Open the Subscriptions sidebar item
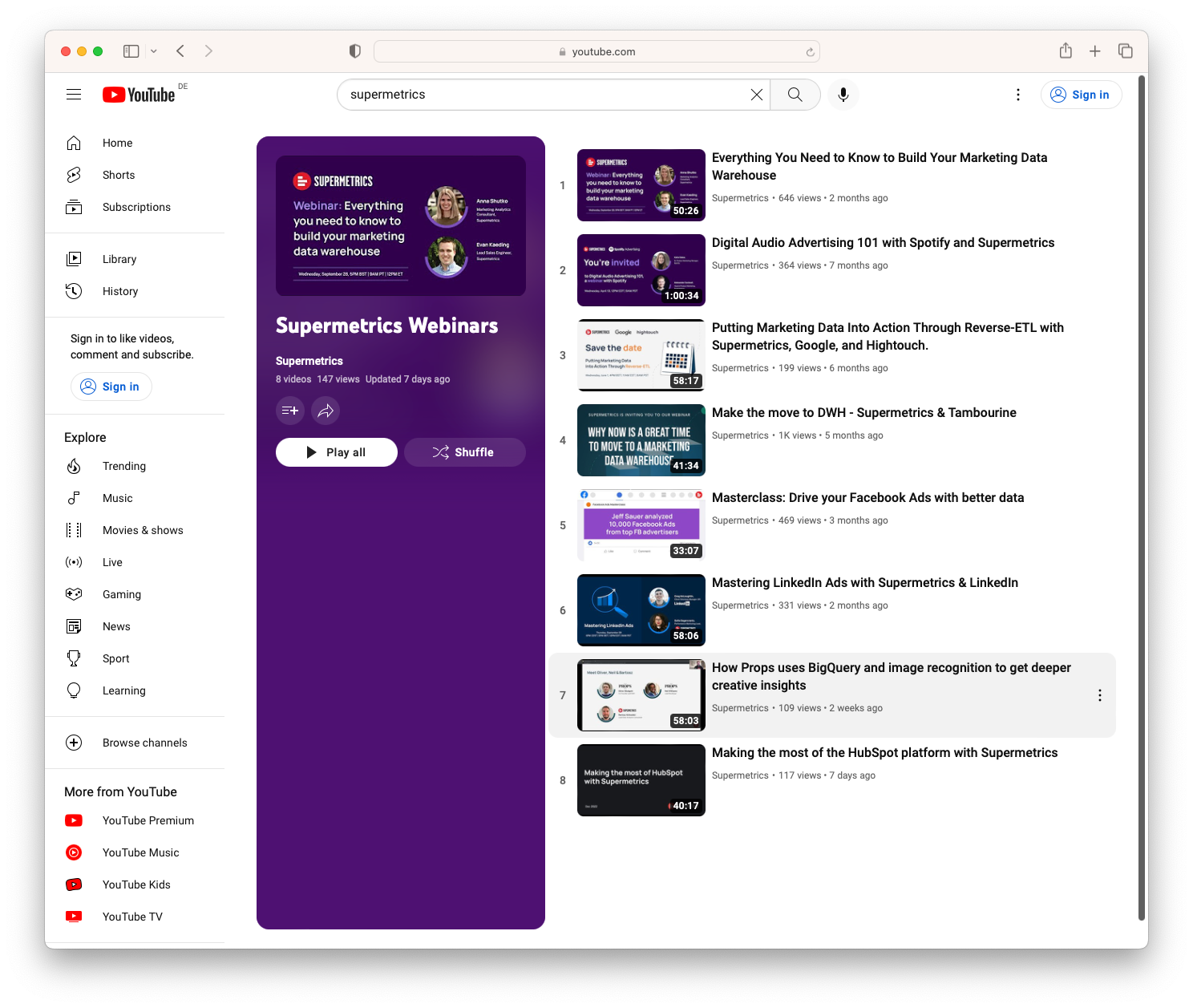Screen dimensions: 1193x1008 point(136,207)
